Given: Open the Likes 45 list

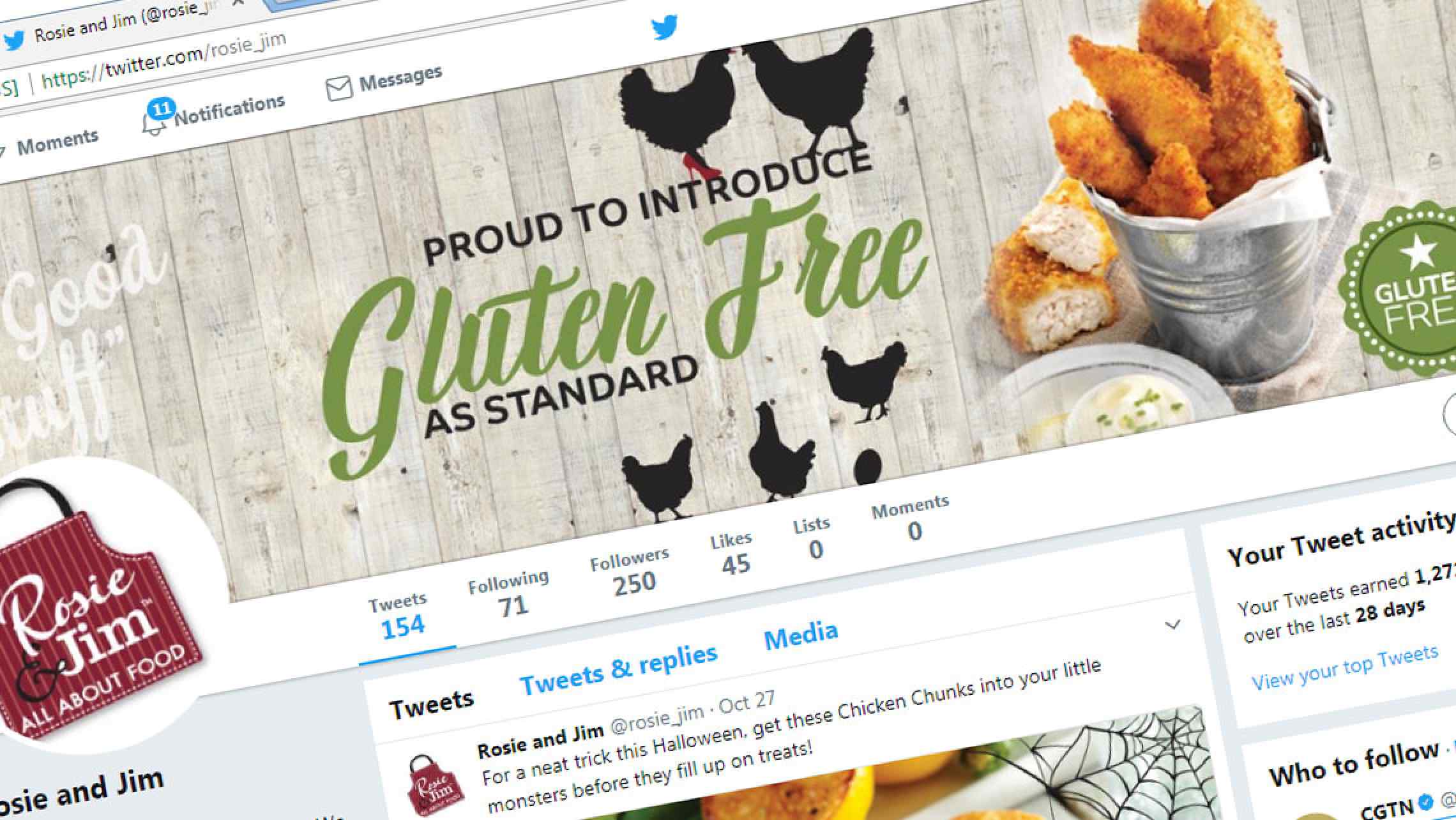Looking at the screenshot, I should pyautogui.click(x=732, y=554).
